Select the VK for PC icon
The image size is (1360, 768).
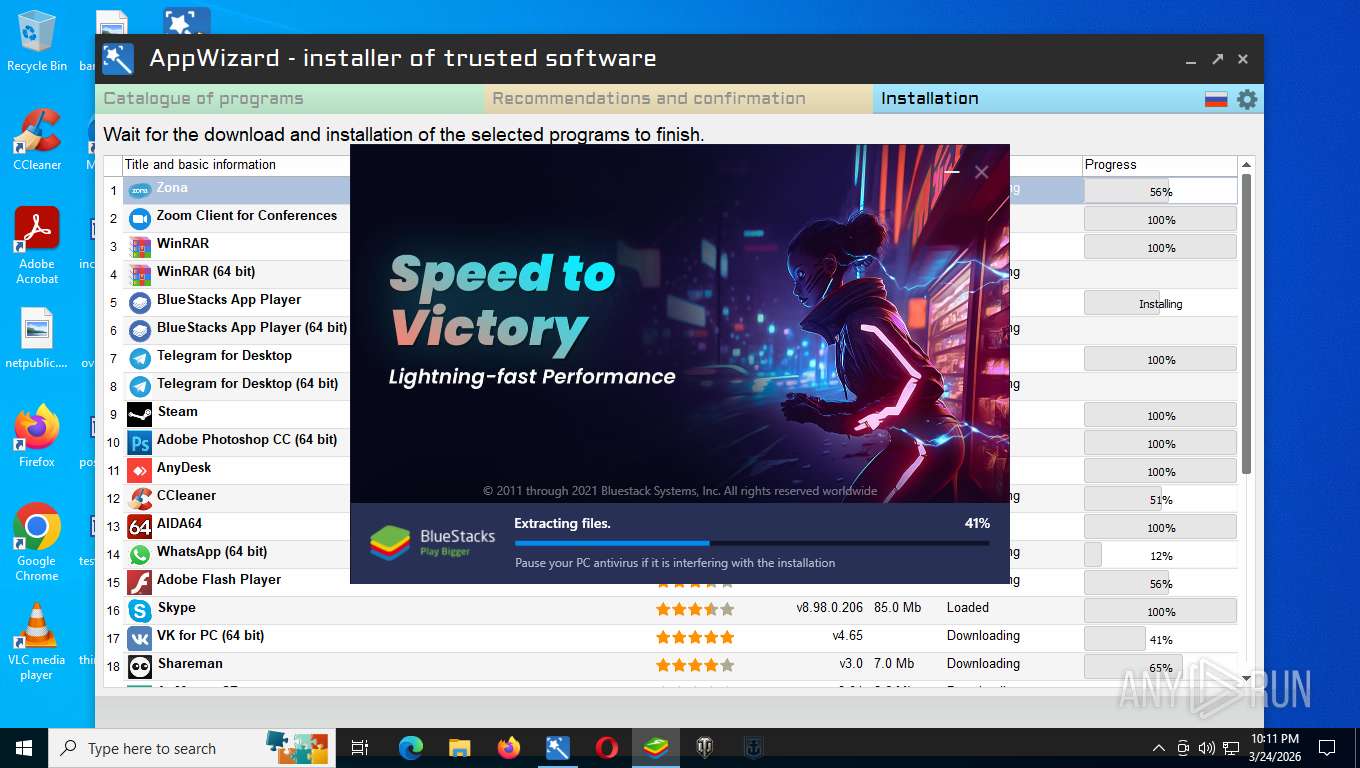click(x=140, y=638)
